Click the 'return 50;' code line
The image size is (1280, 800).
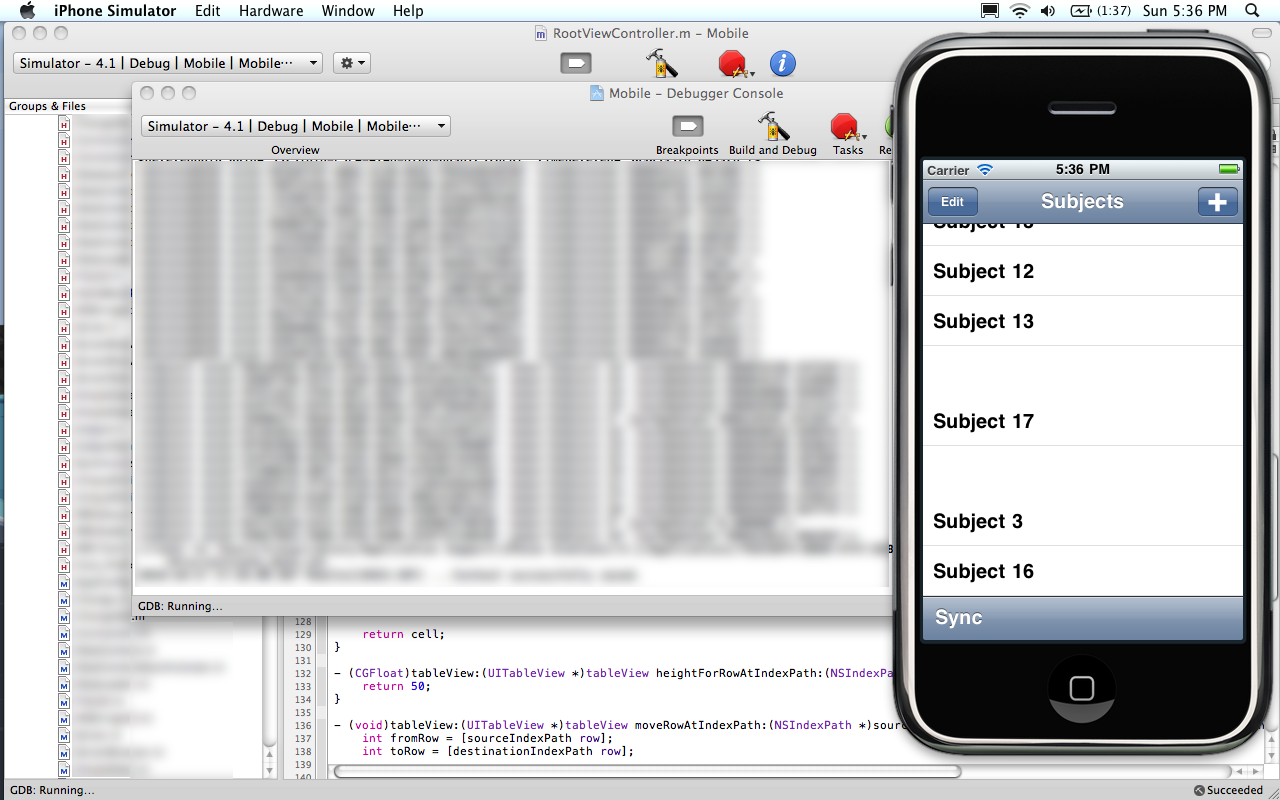[x=397, y=686]
